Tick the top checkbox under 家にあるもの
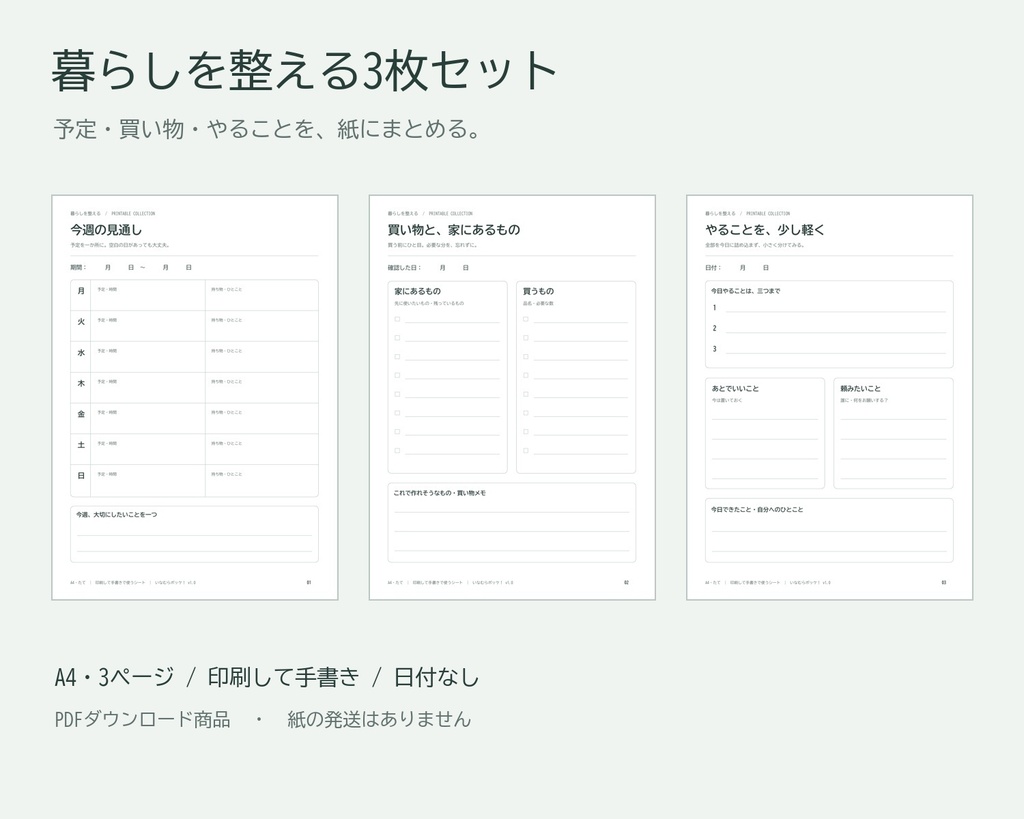 tap(397, 319)
